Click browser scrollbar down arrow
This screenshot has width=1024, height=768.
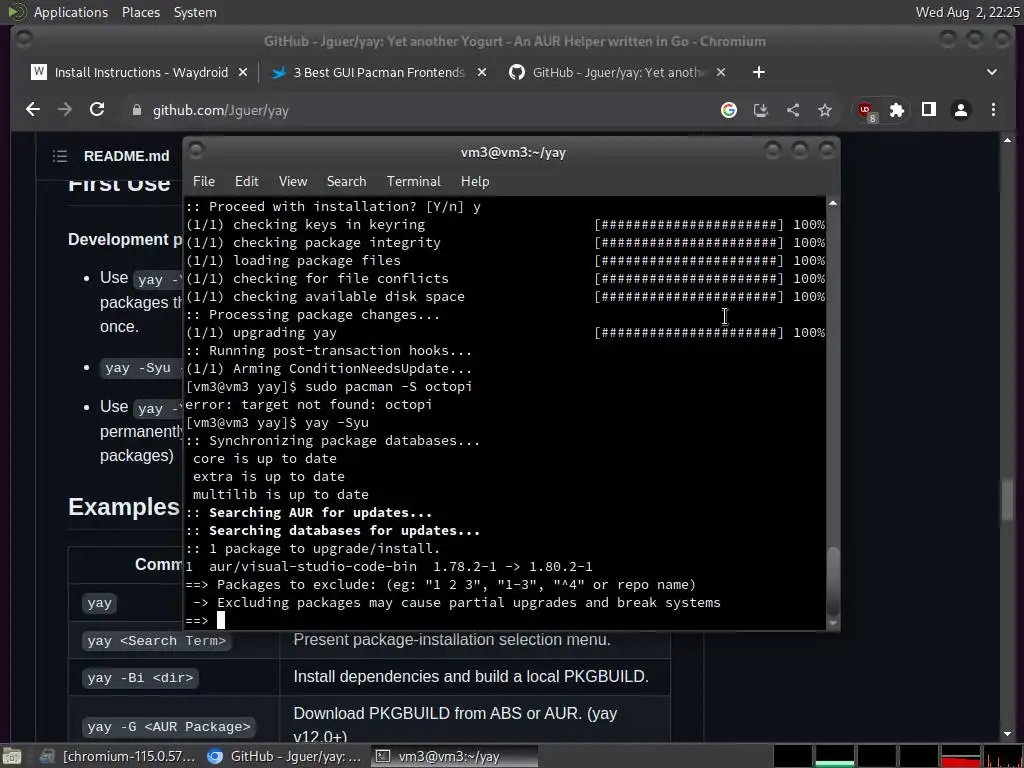(1007, 734)
